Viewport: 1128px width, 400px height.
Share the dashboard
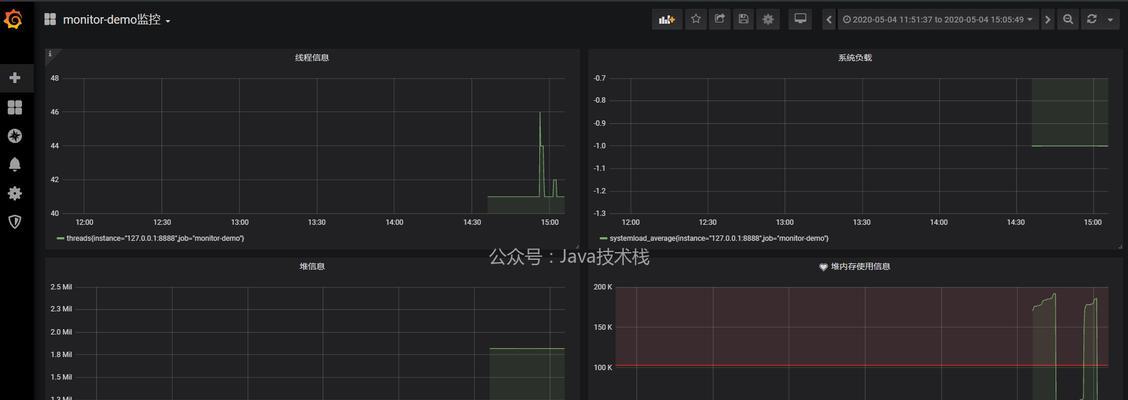tap(719, 19)
